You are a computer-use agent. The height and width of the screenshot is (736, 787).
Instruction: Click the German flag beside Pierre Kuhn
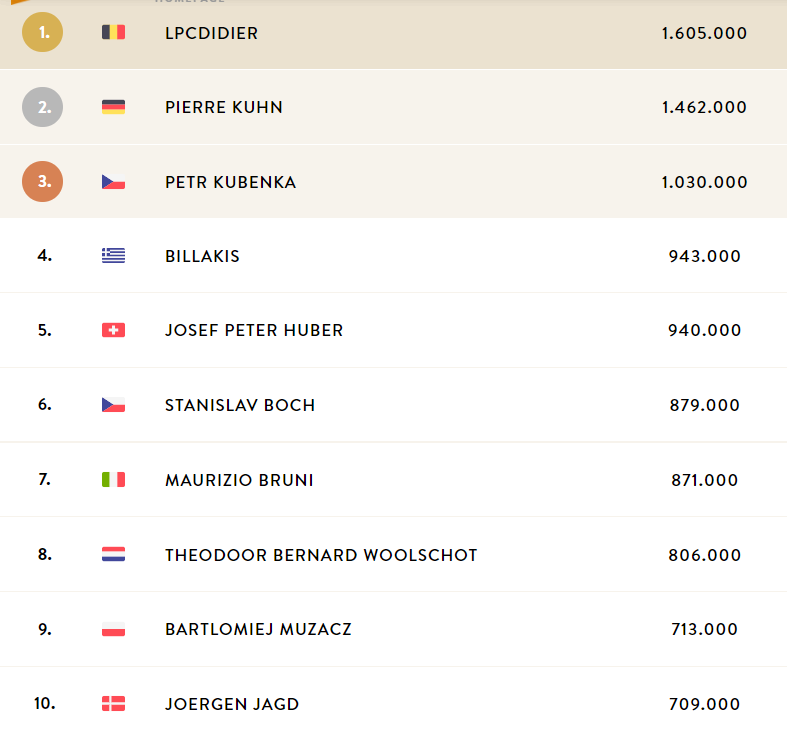click(x=113, y=107)
